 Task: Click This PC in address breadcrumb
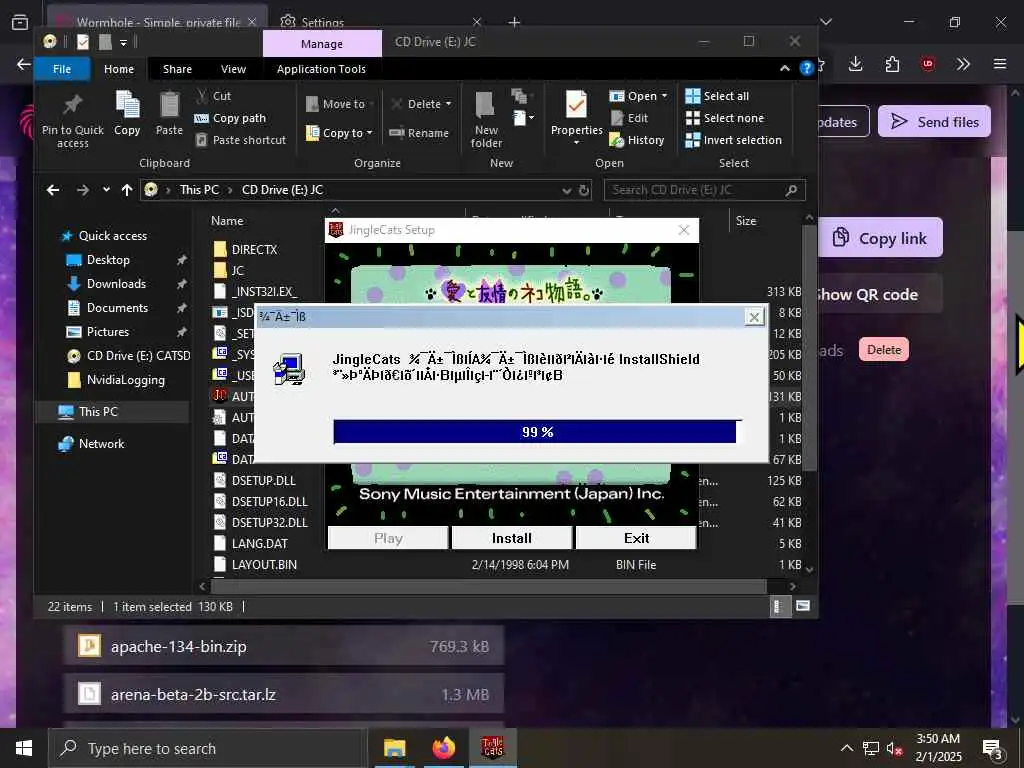[199, 190]
